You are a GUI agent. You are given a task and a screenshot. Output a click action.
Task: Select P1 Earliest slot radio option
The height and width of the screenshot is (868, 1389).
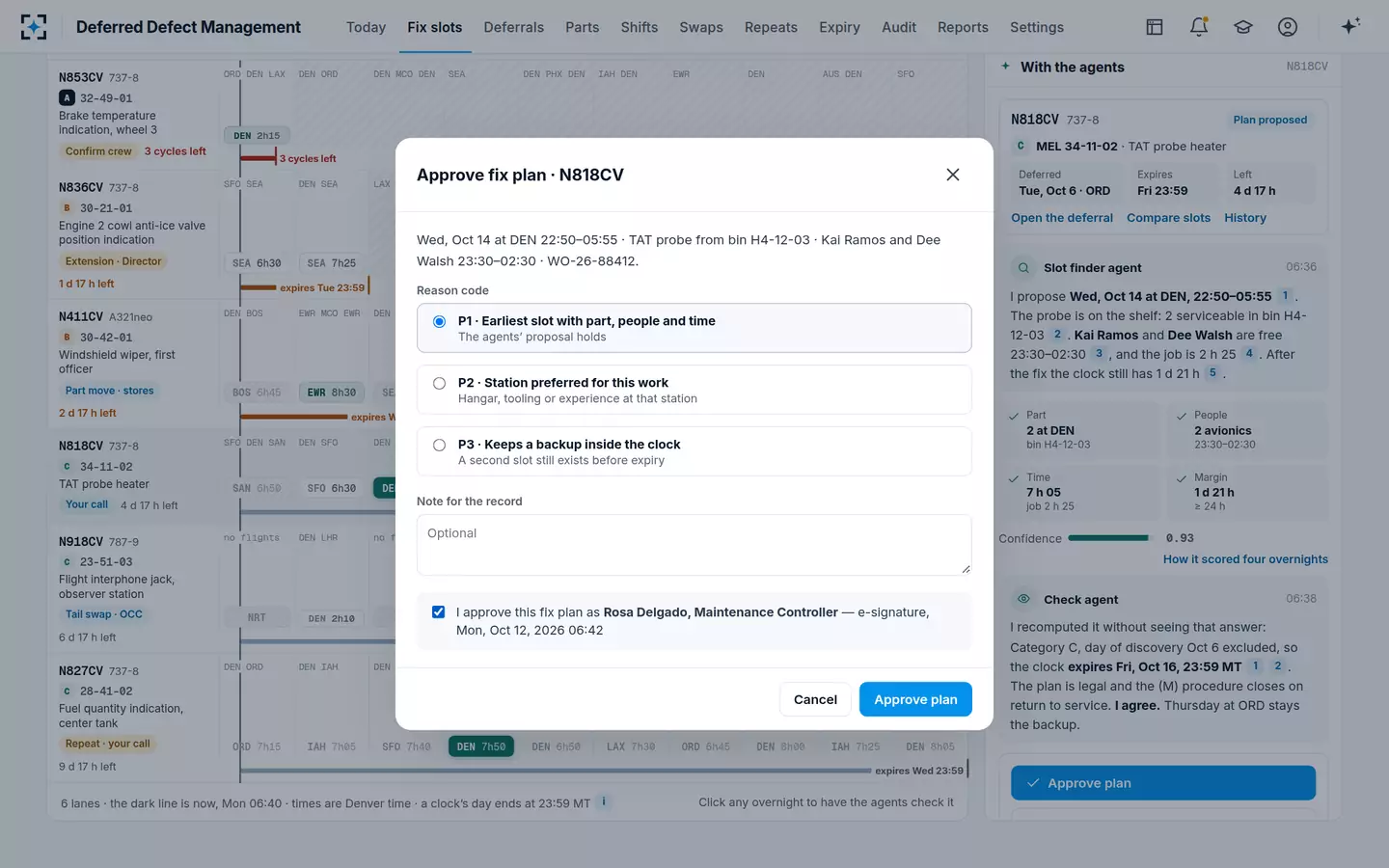(x=439, y=321)
